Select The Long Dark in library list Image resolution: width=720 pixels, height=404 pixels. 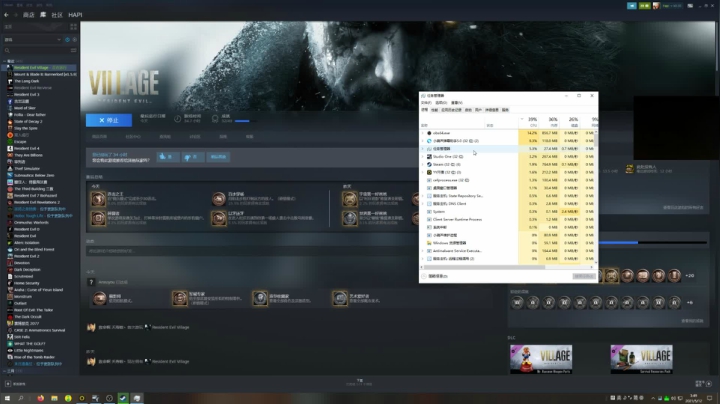pyautogui.click(x=26, y=81)
